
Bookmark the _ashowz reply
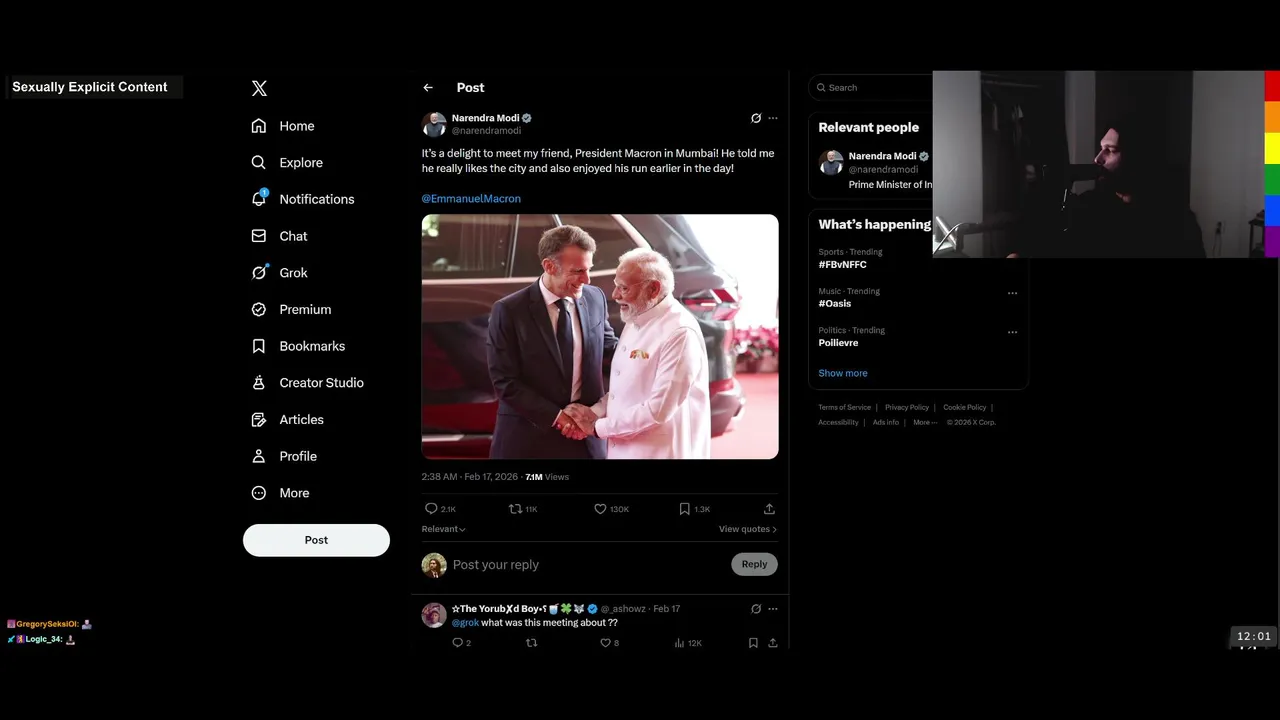click(753, 643)
